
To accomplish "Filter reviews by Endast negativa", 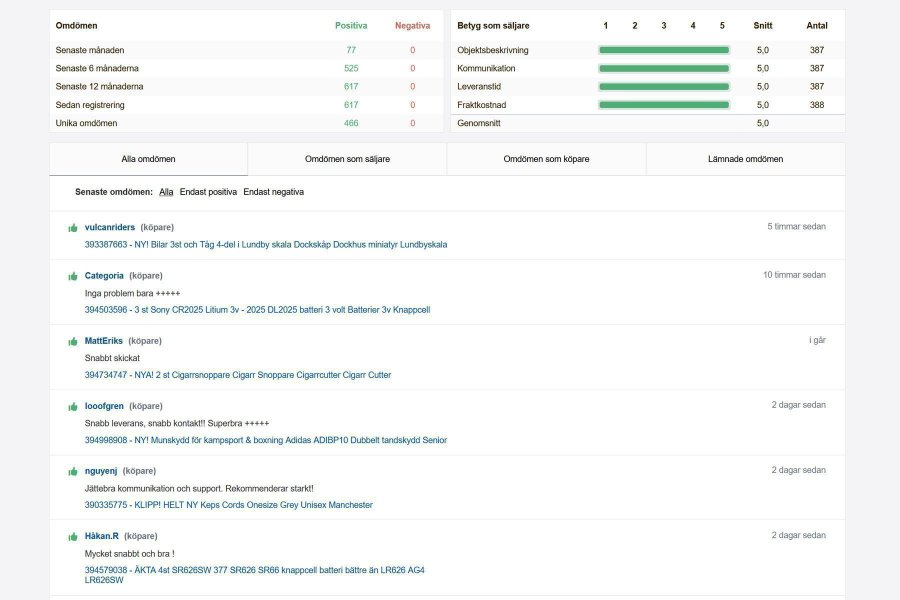I will tap(273, 192).
